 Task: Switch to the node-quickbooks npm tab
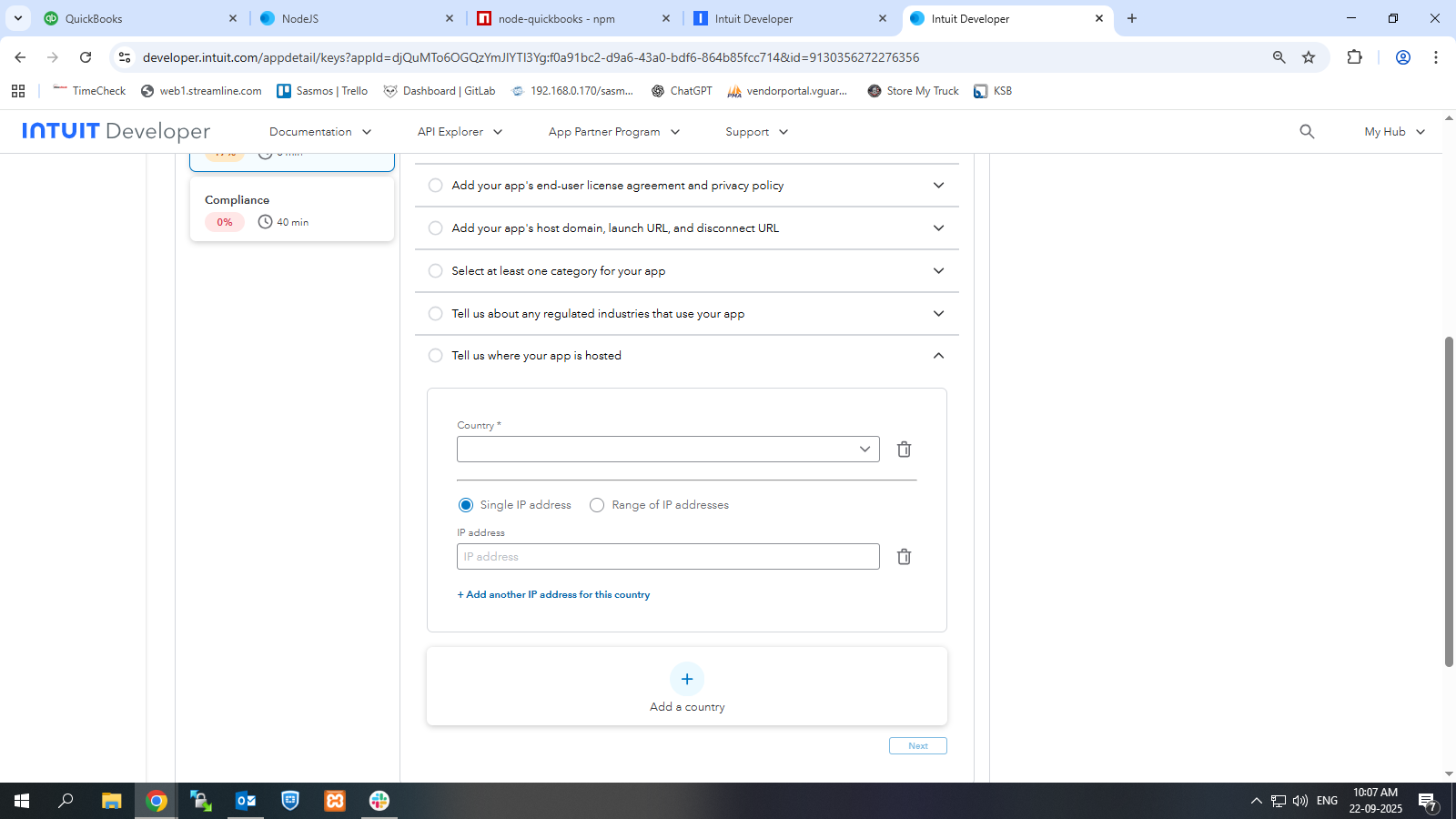click(556, 18)
